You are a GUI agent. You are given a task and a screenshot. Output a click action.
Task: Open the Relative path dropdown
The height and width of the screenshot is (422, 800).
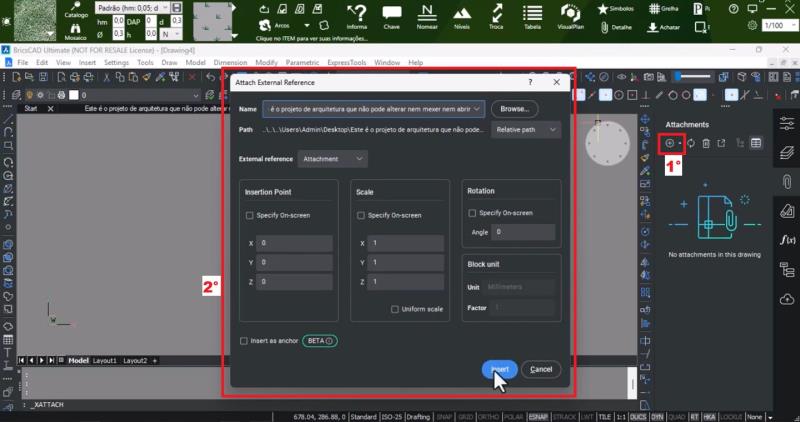tap(525, 129)
